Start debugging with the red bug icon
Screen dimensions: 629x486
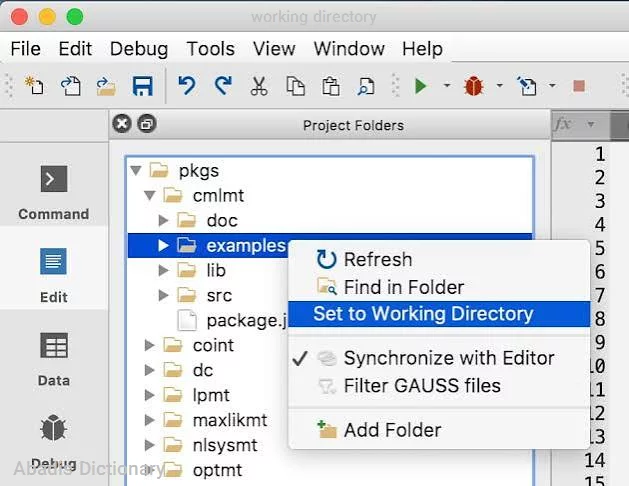473,86
